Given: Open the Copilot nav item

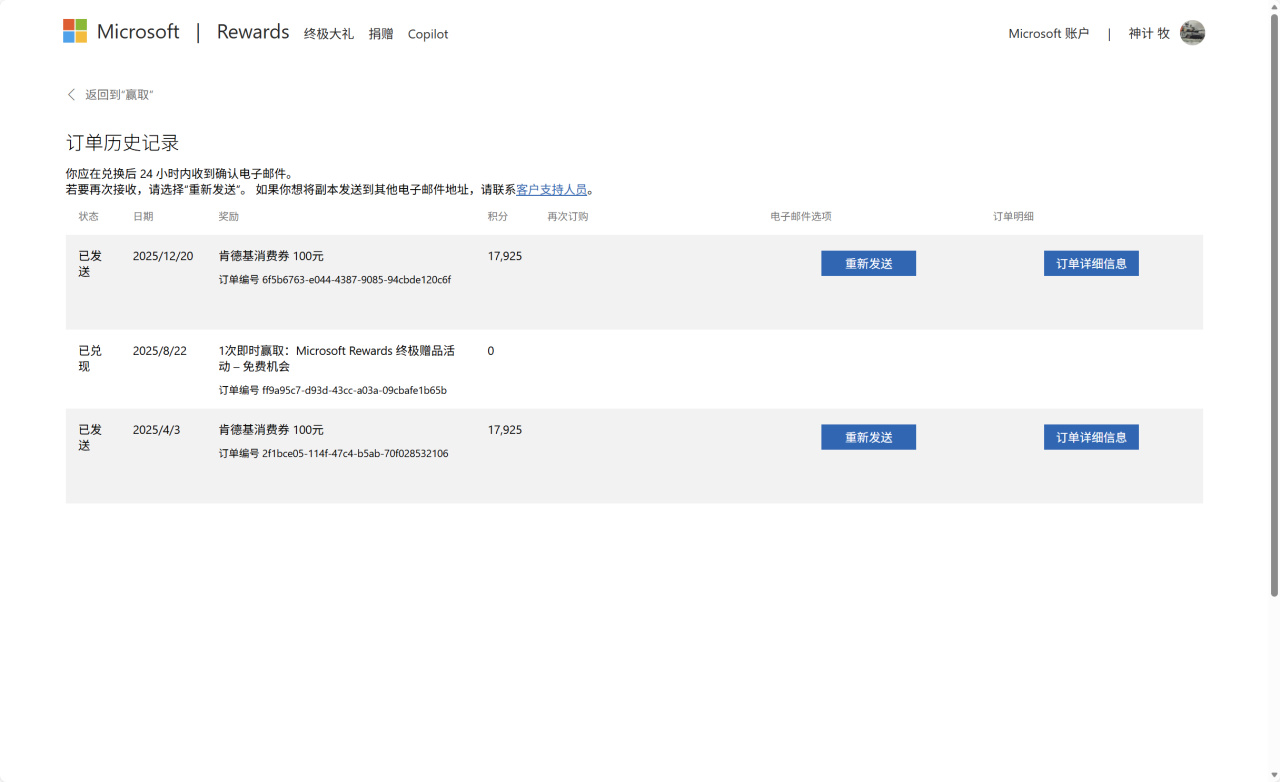Looking at the screenshot, I should [428, 34].
